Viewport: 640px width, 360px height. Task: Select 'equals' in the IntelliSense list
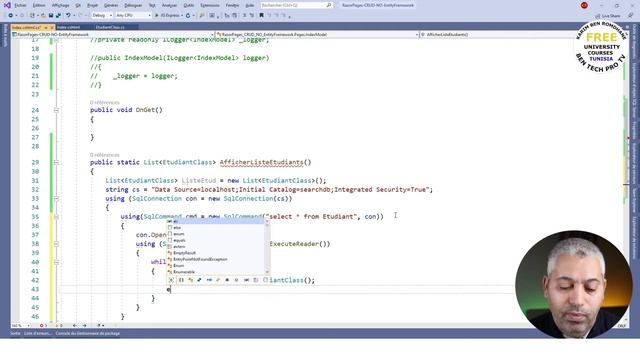pos(216,240)
